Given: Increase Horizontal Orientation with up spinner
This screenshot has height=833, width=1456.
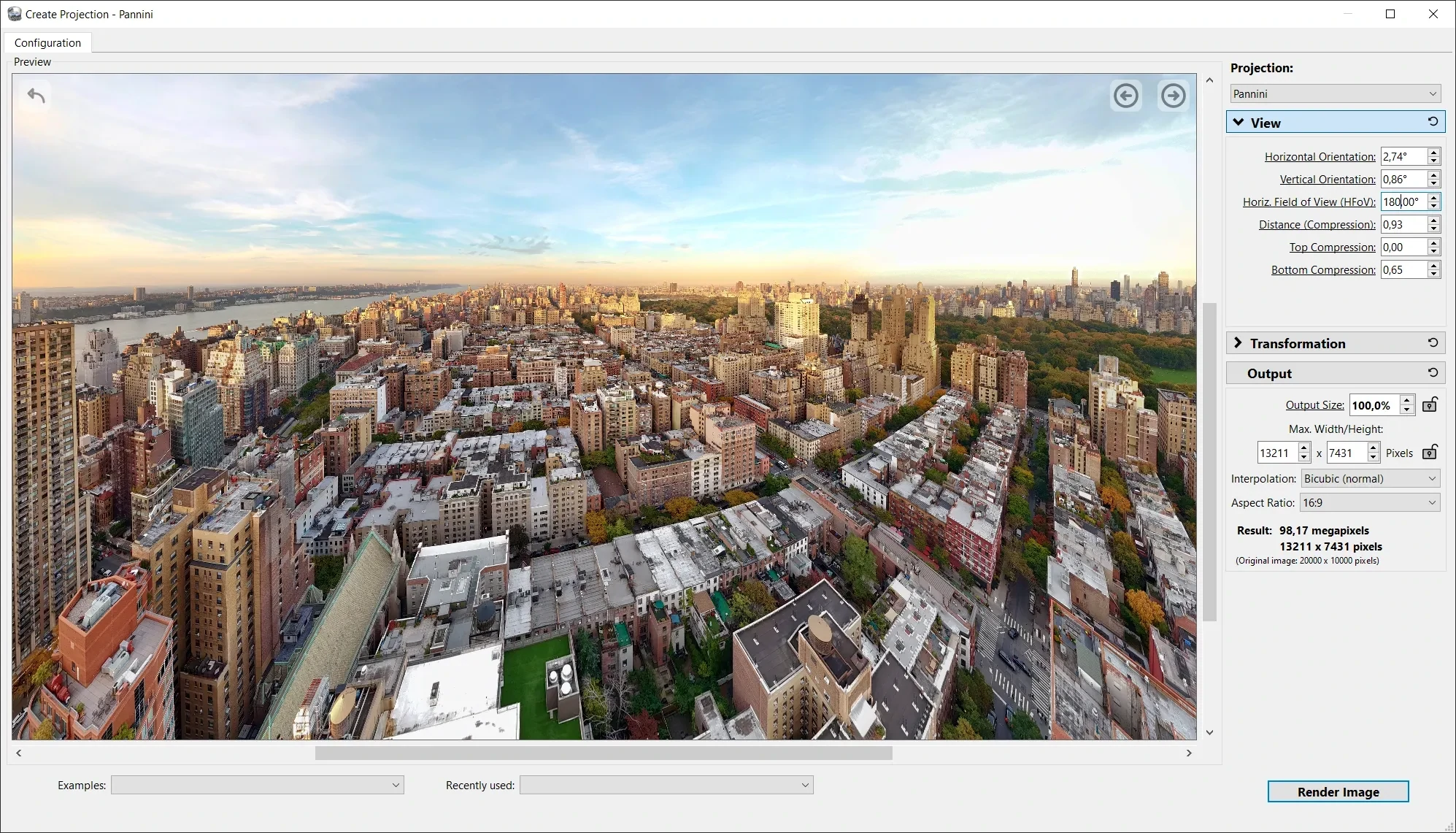Looking at the screenshot, I should [1433, 152].
